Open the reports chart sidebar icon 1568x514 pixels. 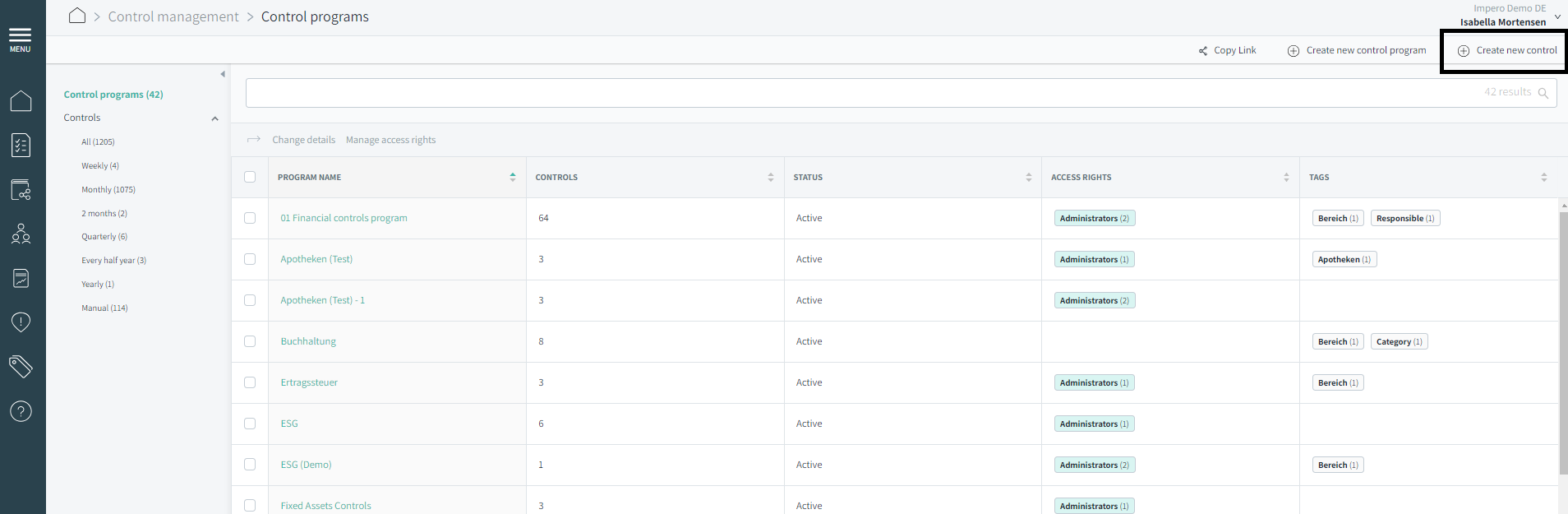click(x=21, y=279)
